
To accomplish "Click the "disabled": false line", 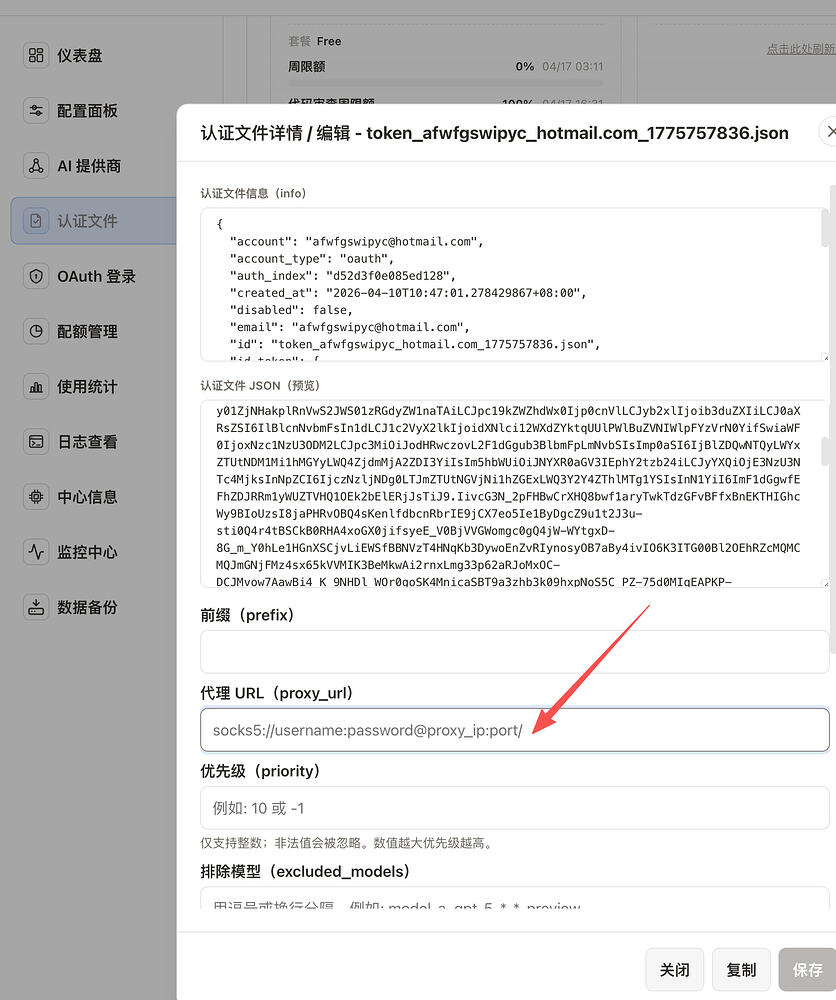I will [291, 310].
